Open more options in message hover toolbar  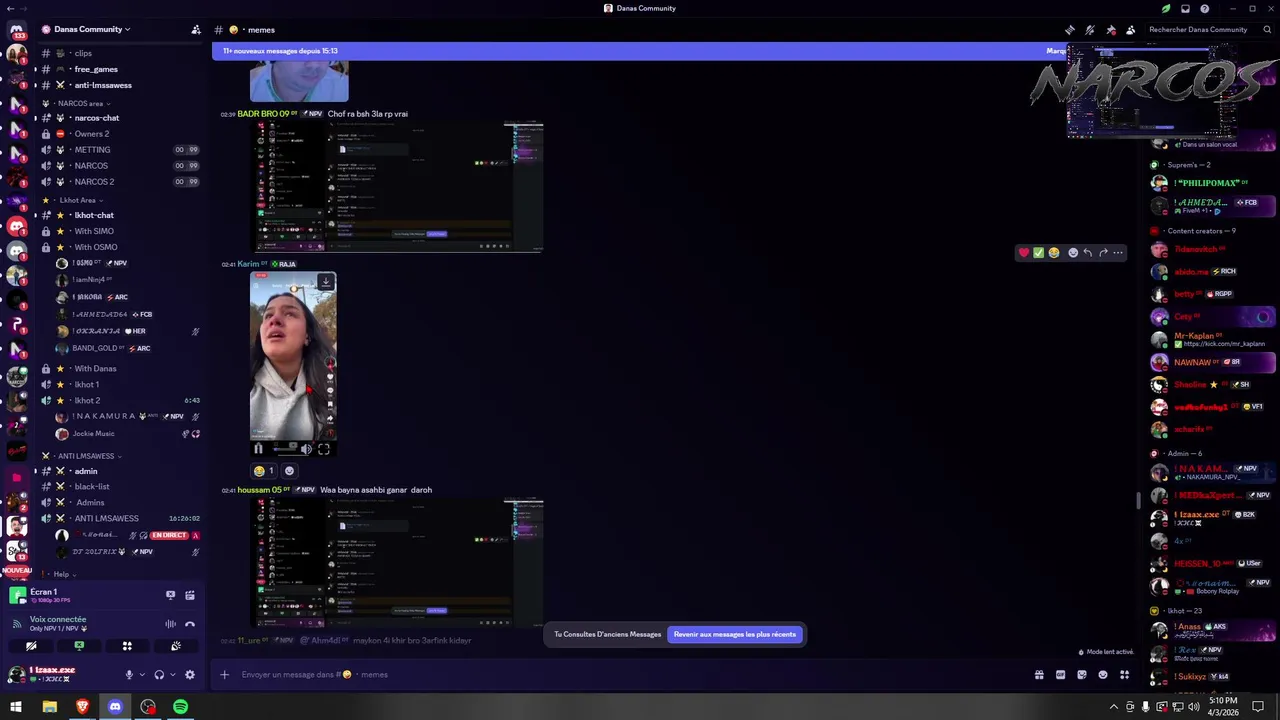(x=1118, y=253)
